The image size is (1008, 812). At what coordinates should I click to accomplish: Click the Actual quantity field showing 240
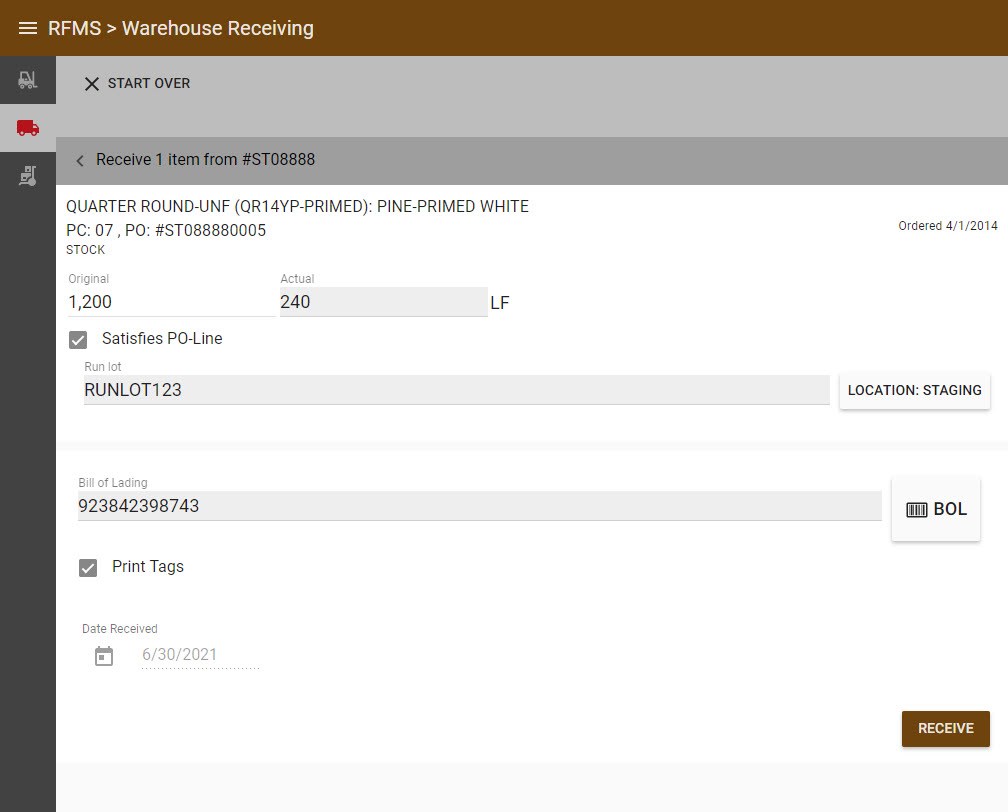click(x=383, y=302)
